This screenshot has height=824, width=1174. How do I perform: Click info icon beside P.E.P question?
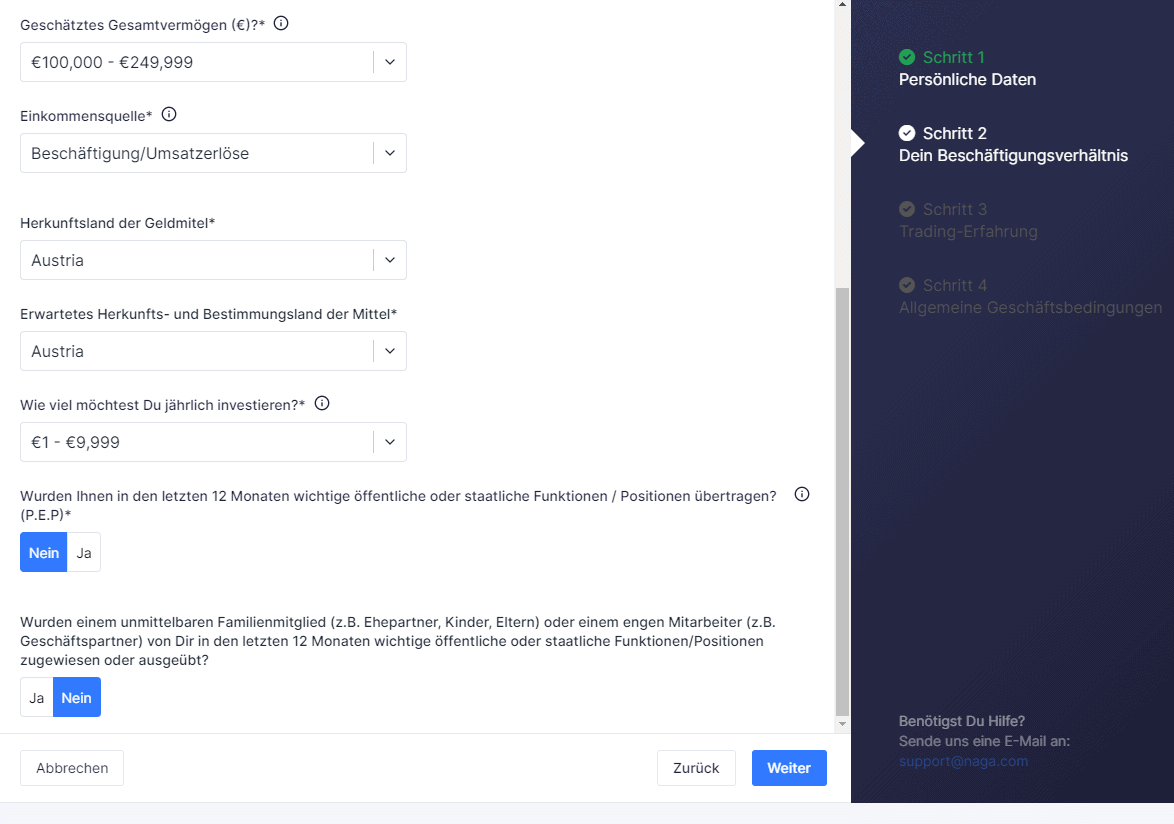(801, 495)
